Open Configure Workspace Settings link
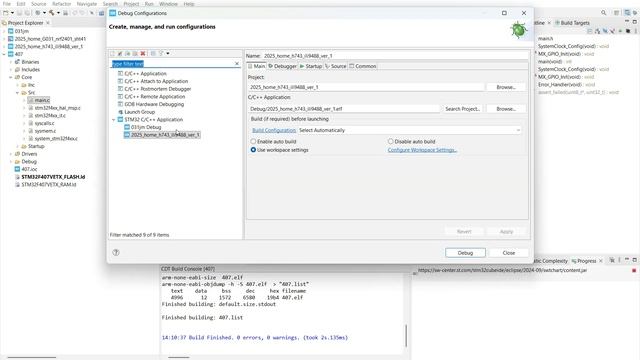Viewport: 640px width, 360px height. 422,150
